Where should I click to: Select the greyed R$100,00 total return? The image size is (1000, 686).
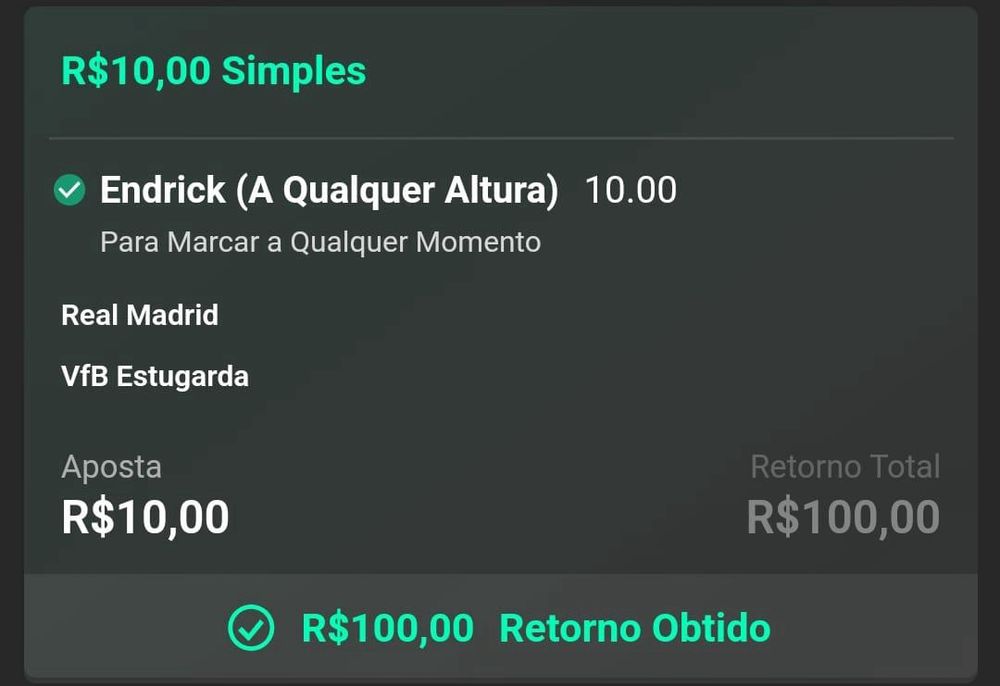pos(843,517)
